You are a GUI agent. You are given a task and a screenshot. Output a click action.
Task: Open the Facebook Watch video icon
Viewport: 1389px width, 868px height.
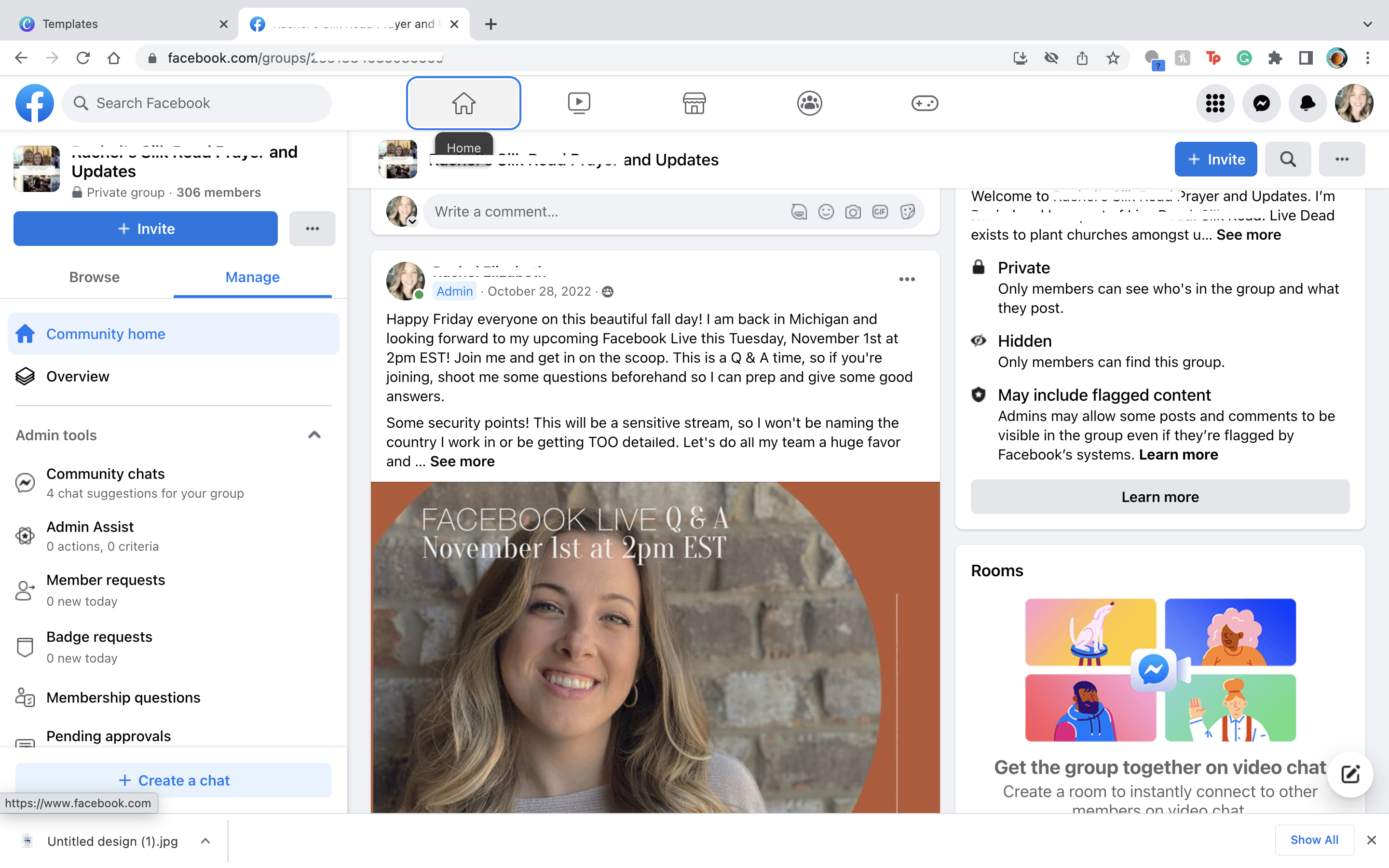pyautogui.click(x=579, y=103)
